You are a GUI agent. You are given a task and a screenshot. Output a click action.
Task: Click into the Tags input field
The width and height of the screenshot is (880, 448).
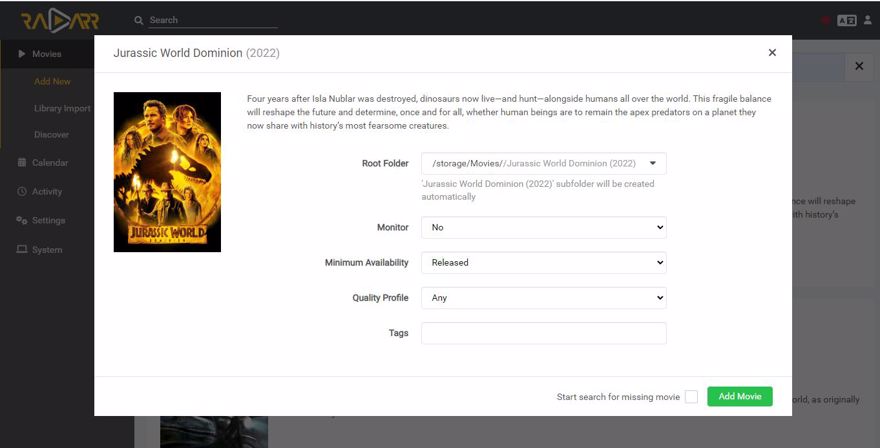tap(543, 333)
